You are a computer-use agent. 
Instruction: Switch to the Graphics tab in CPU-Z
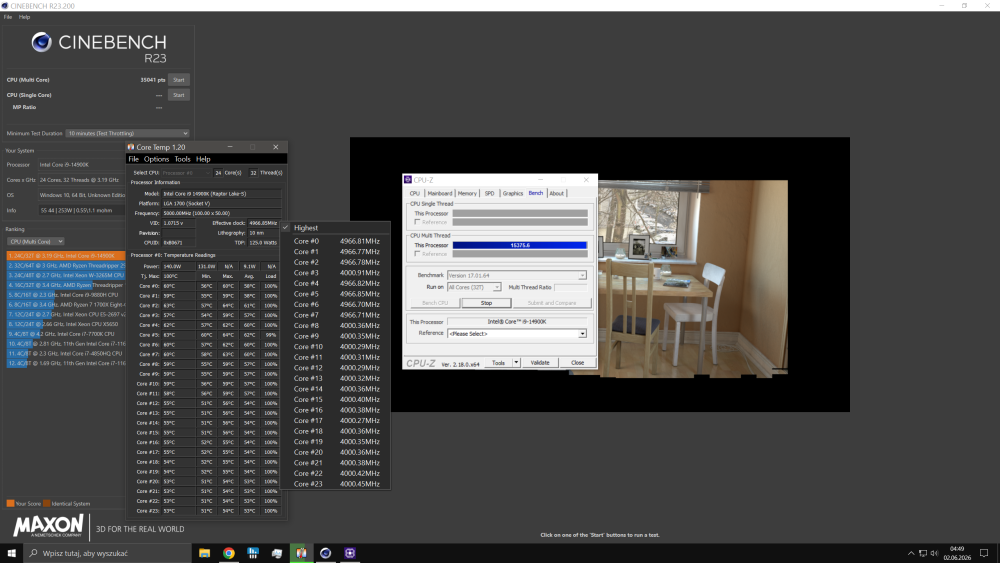[512, 193]
